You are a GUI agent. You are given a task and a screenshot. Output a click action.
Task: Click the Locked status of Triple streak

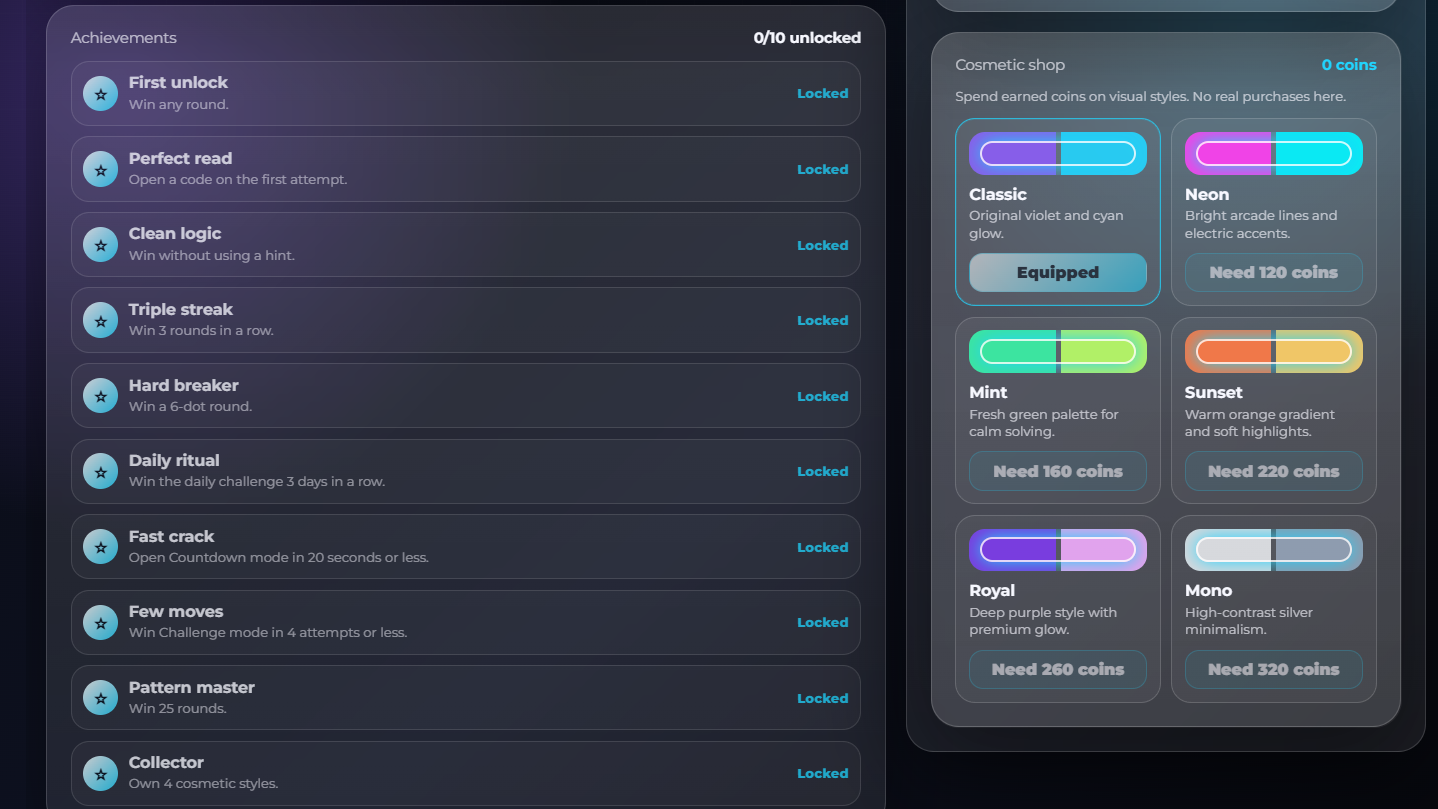tap(822, 321)
